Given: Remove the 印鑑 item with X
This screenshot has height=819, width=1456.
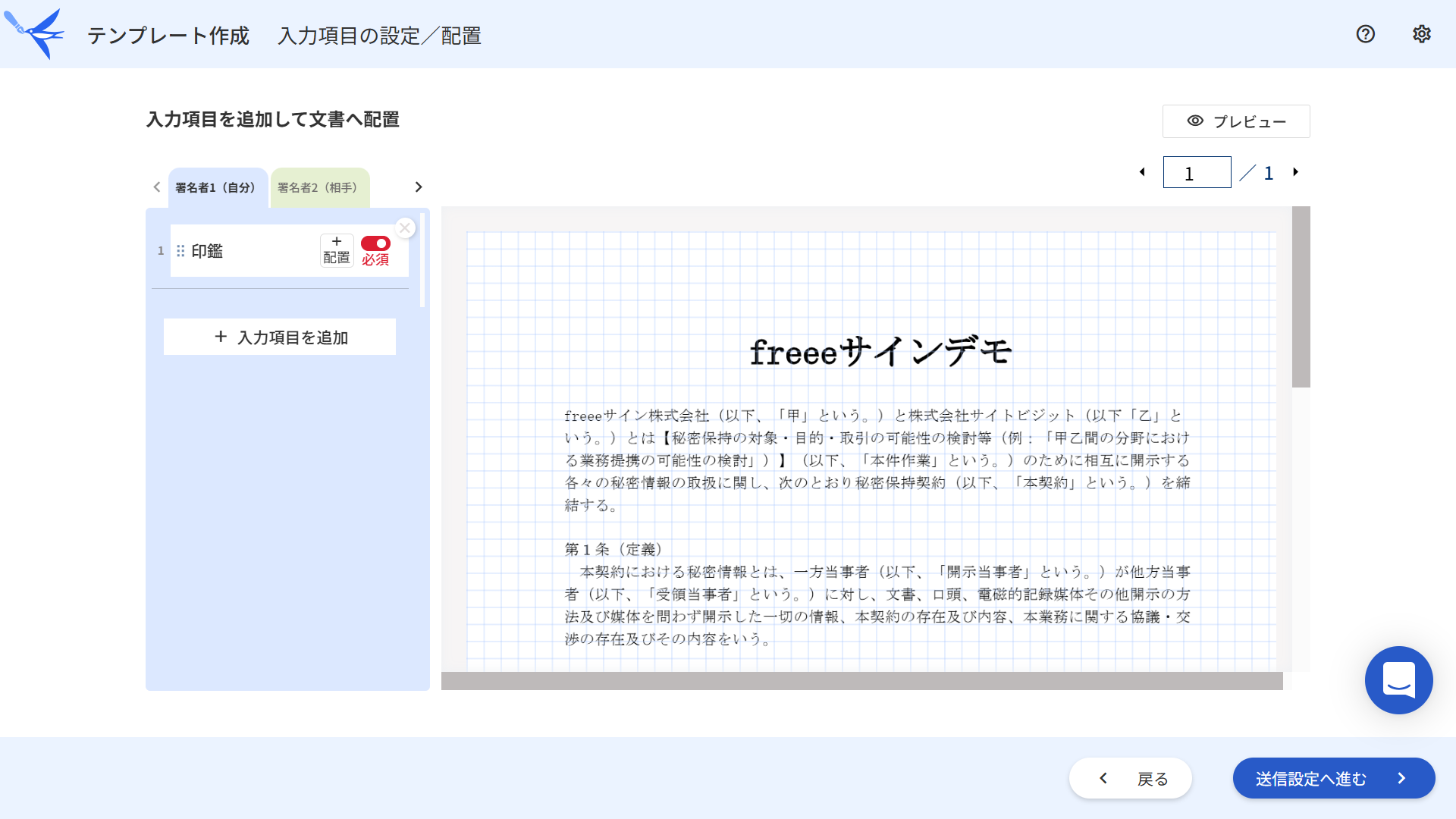Looking at the screenshot, I should [405, 227].
